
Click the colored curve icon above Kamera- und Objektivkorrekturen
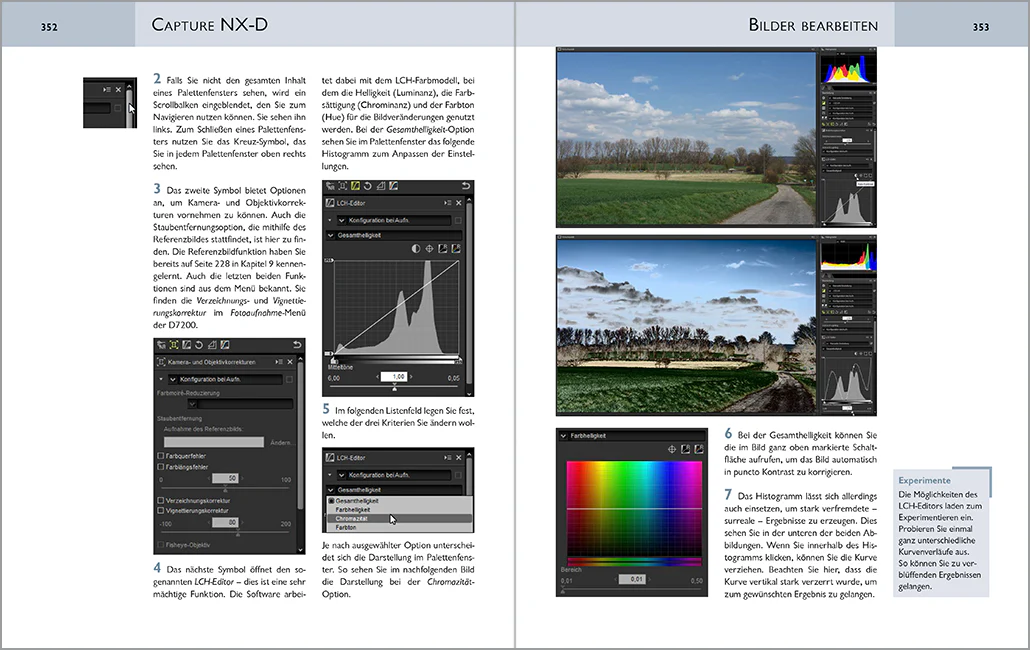click(225, 345)
